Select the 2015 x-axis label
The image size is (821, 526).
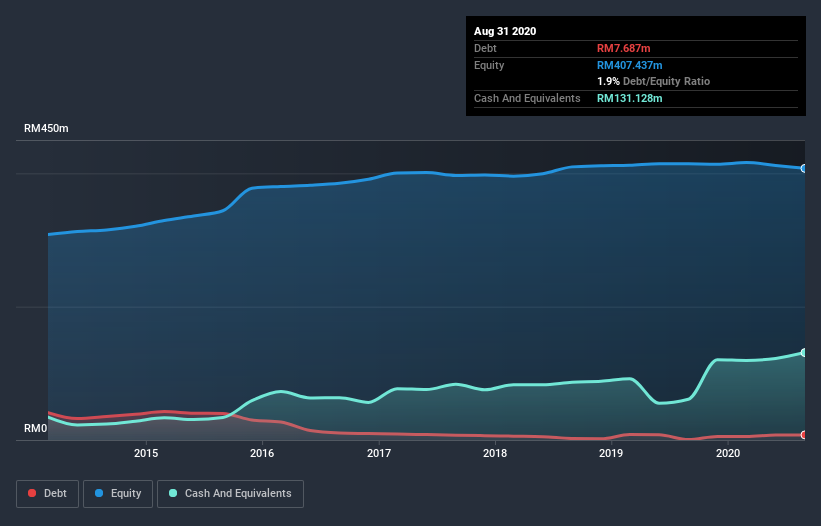[146, 453]
